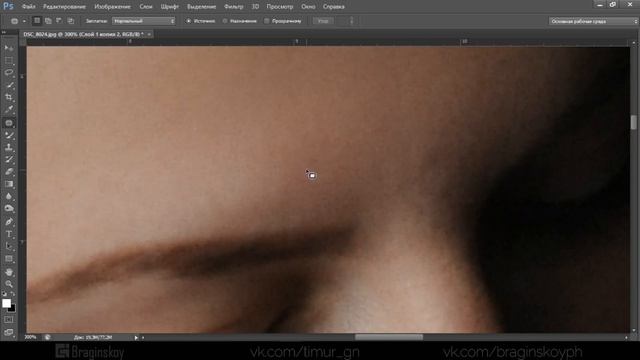Select the History Brush tool
Viewport: 640px width, 360px height.
(9, 160)
